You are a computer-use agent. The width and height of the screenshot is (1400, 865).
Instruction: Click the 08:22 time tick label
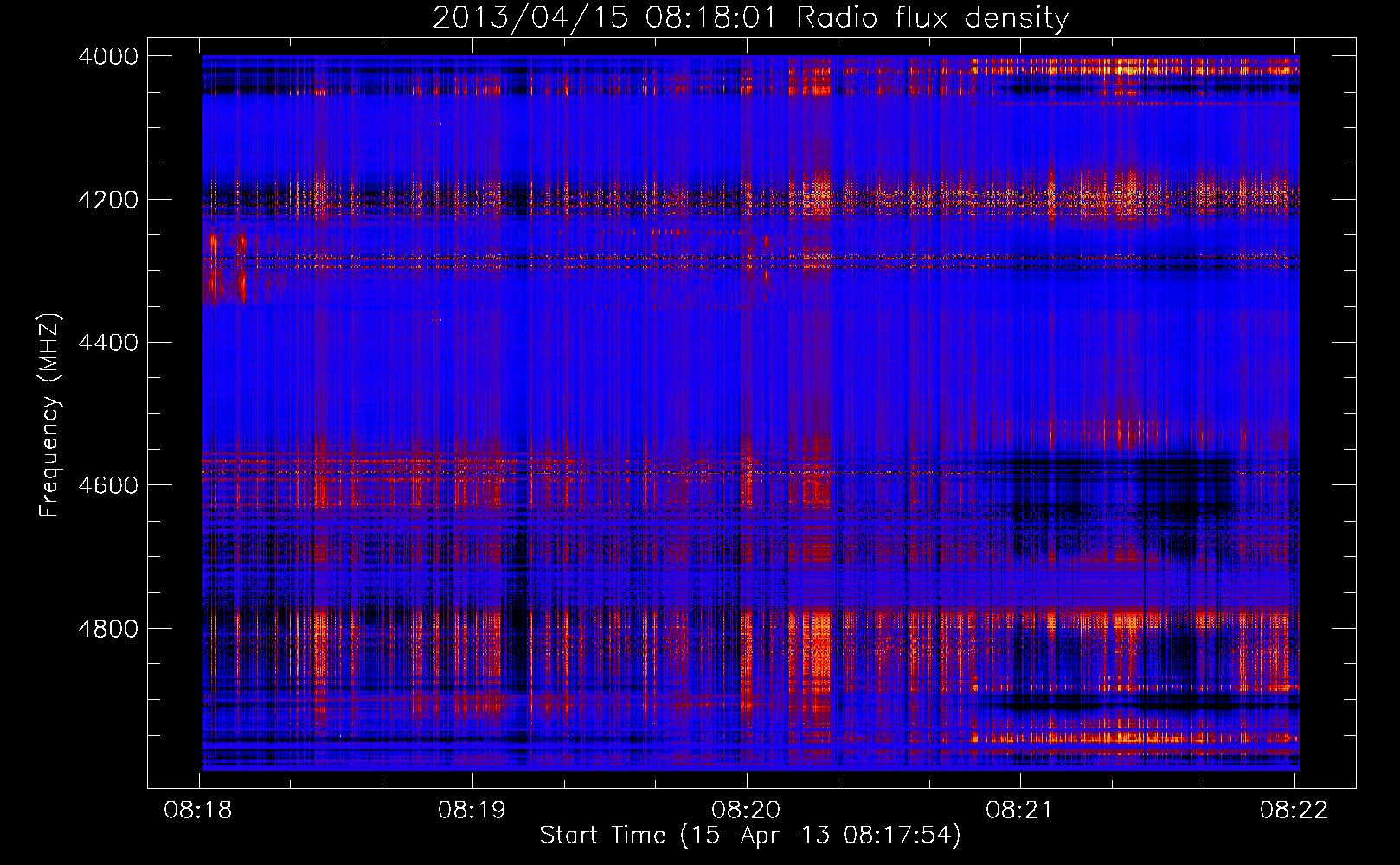coord(1294,811)
